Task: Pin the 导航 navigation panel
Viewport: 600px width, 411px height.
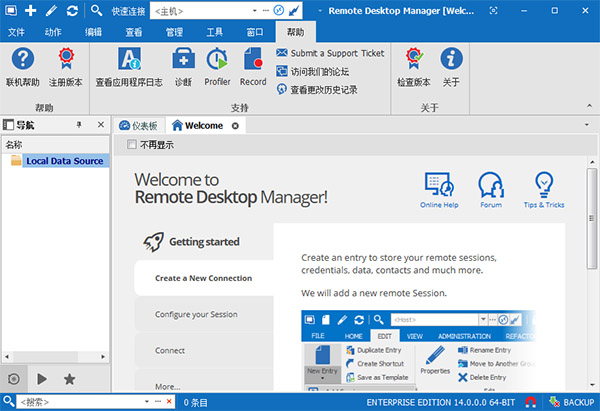Action: click(x=79, y=125)
